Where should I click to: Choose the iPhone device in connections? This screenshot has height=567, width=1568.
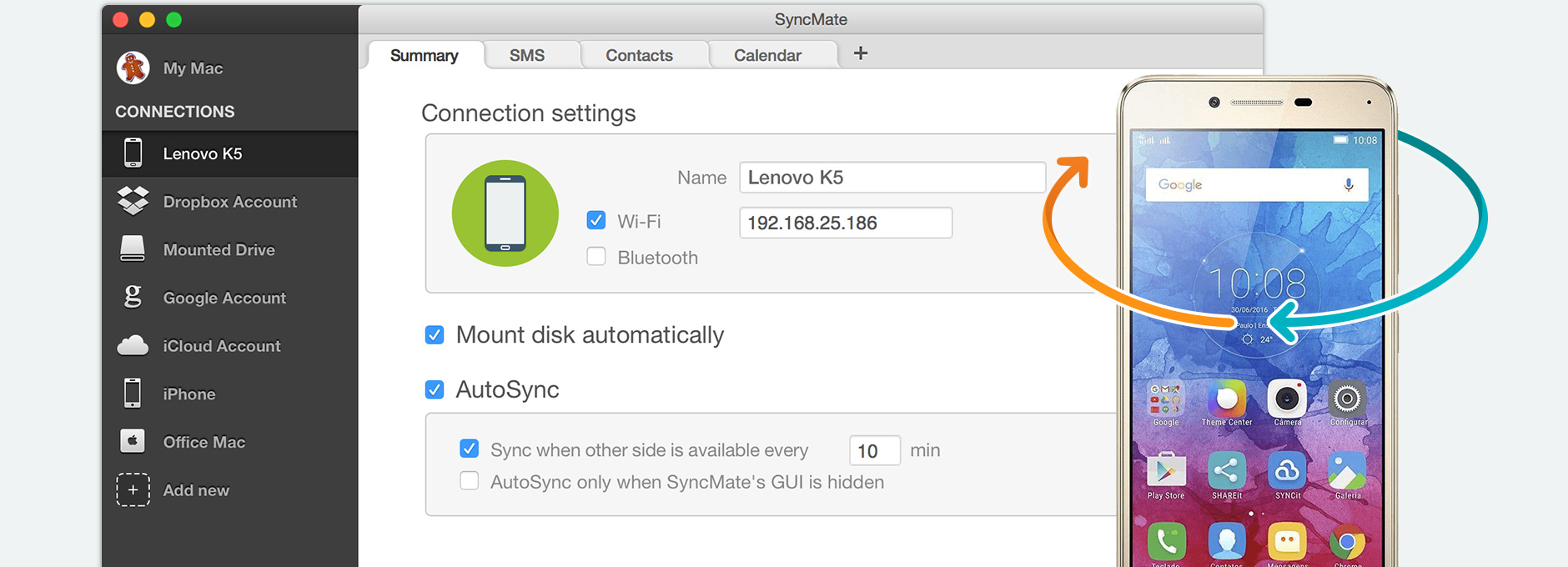pyautogui.click(x=188, y=394)
